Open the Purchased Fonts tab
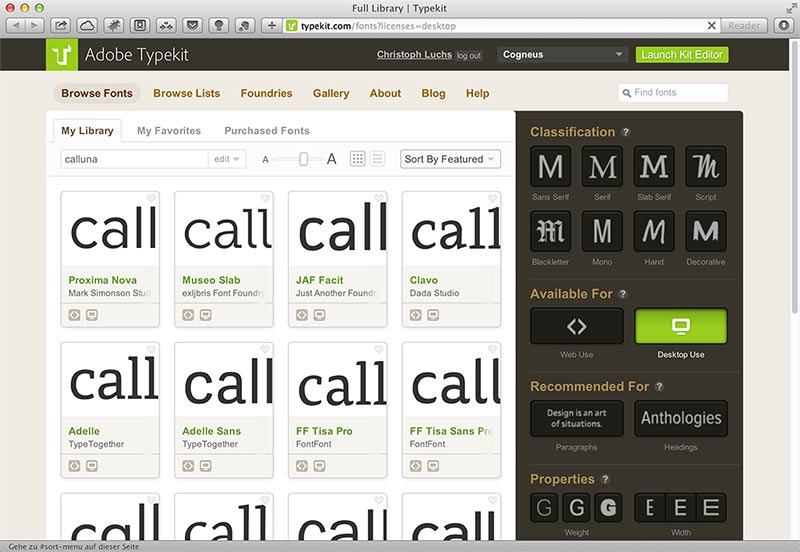 (x=267, y=131)
